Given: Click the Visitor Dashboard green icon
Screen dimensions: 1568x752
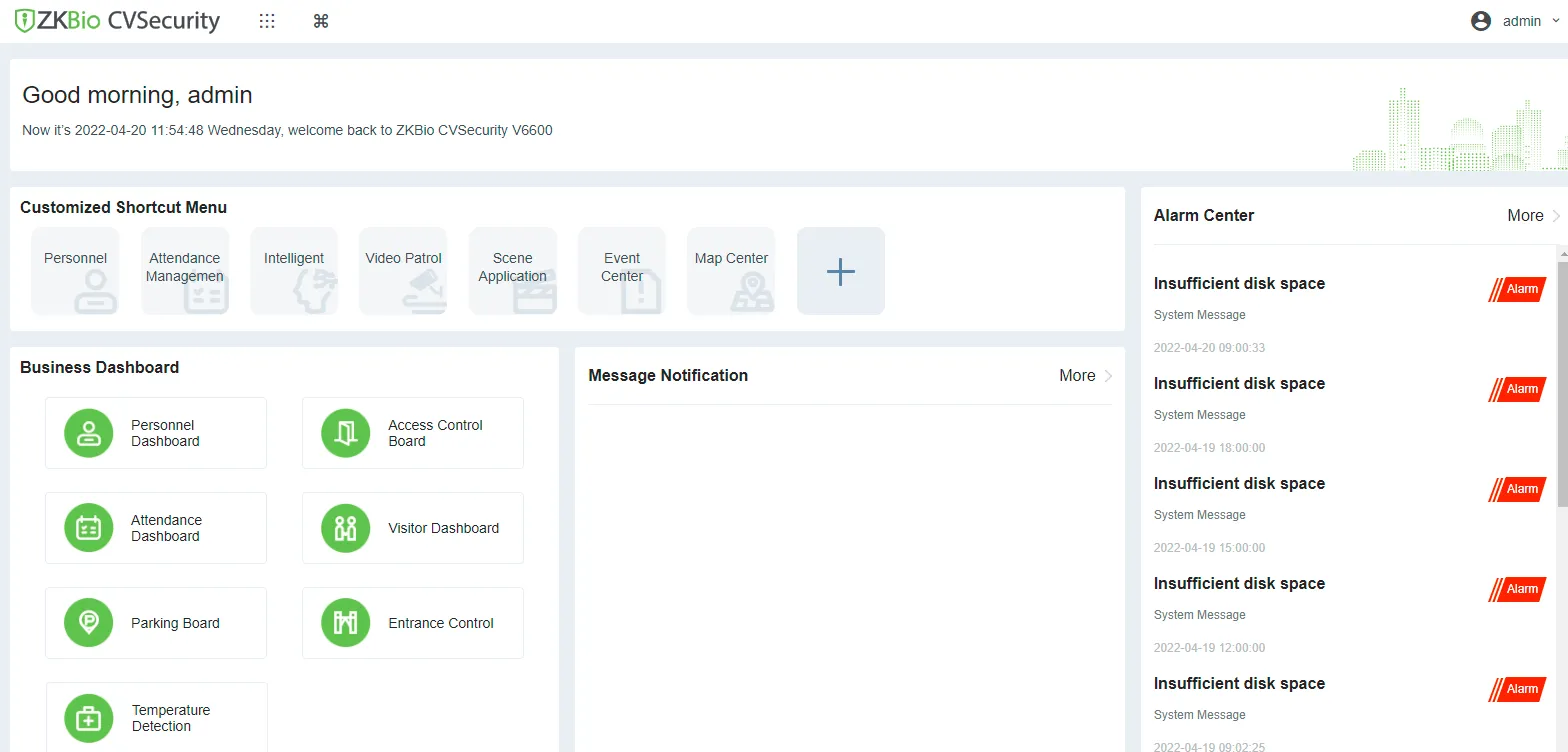Looking at the screenshot, I should 346,528.
